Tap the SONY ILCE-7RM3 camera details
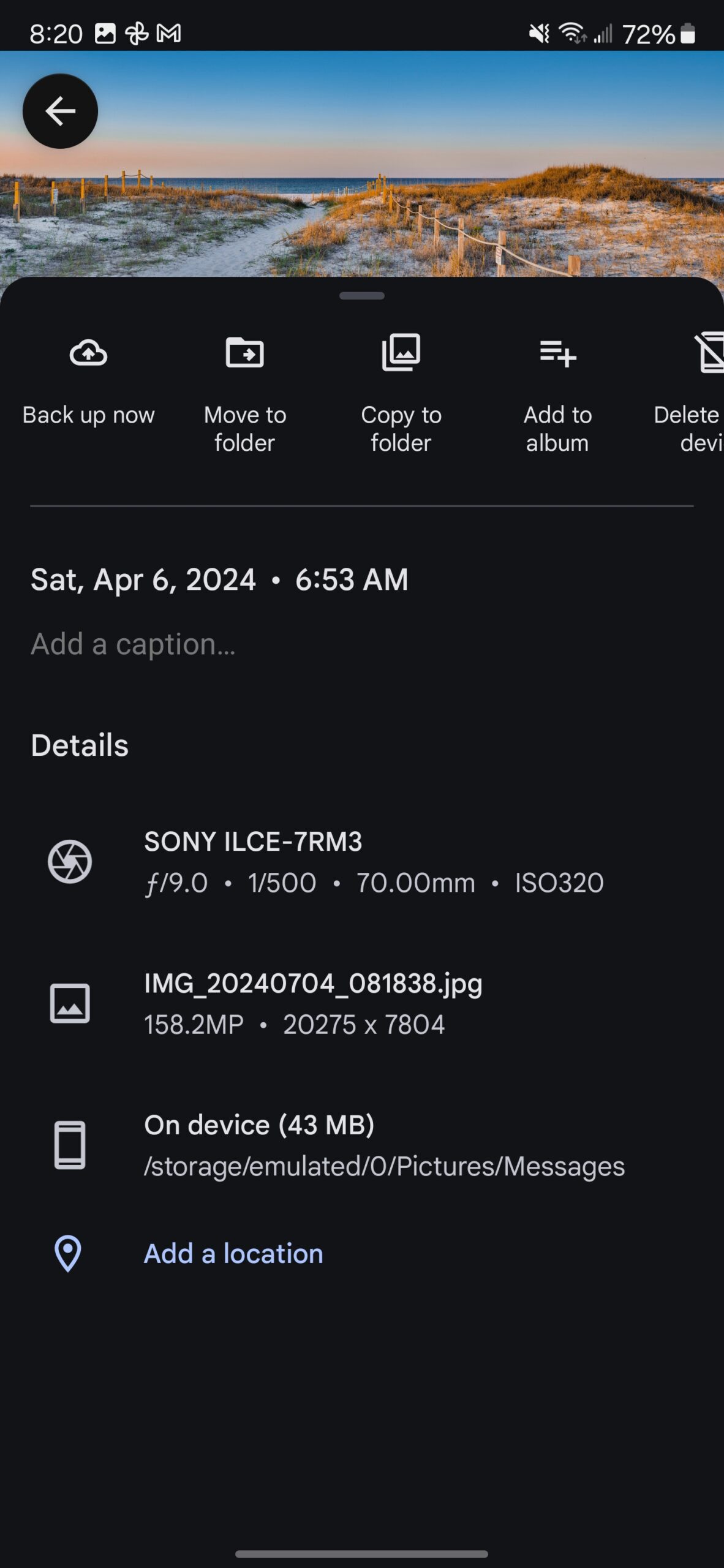724x1568 pixels. point(252,842)
